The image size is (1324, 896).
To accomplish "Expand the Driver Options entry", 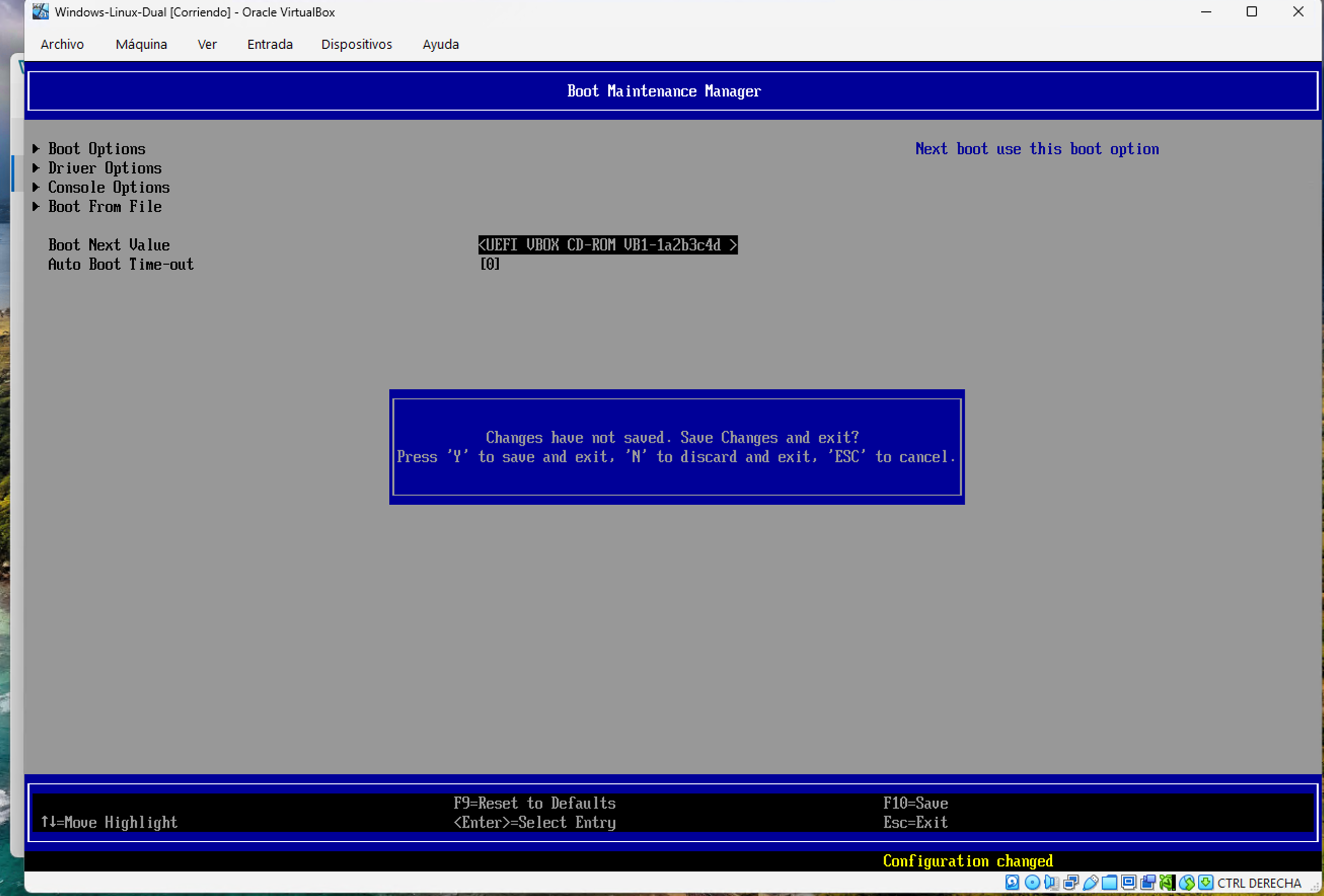I will 97,168.
